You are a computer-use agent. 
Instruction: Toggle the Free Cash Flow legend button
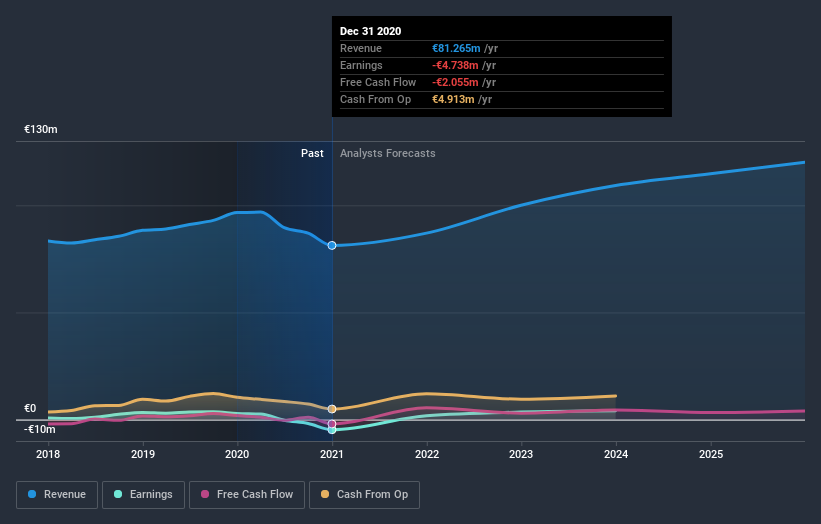(x=247, y=495)
